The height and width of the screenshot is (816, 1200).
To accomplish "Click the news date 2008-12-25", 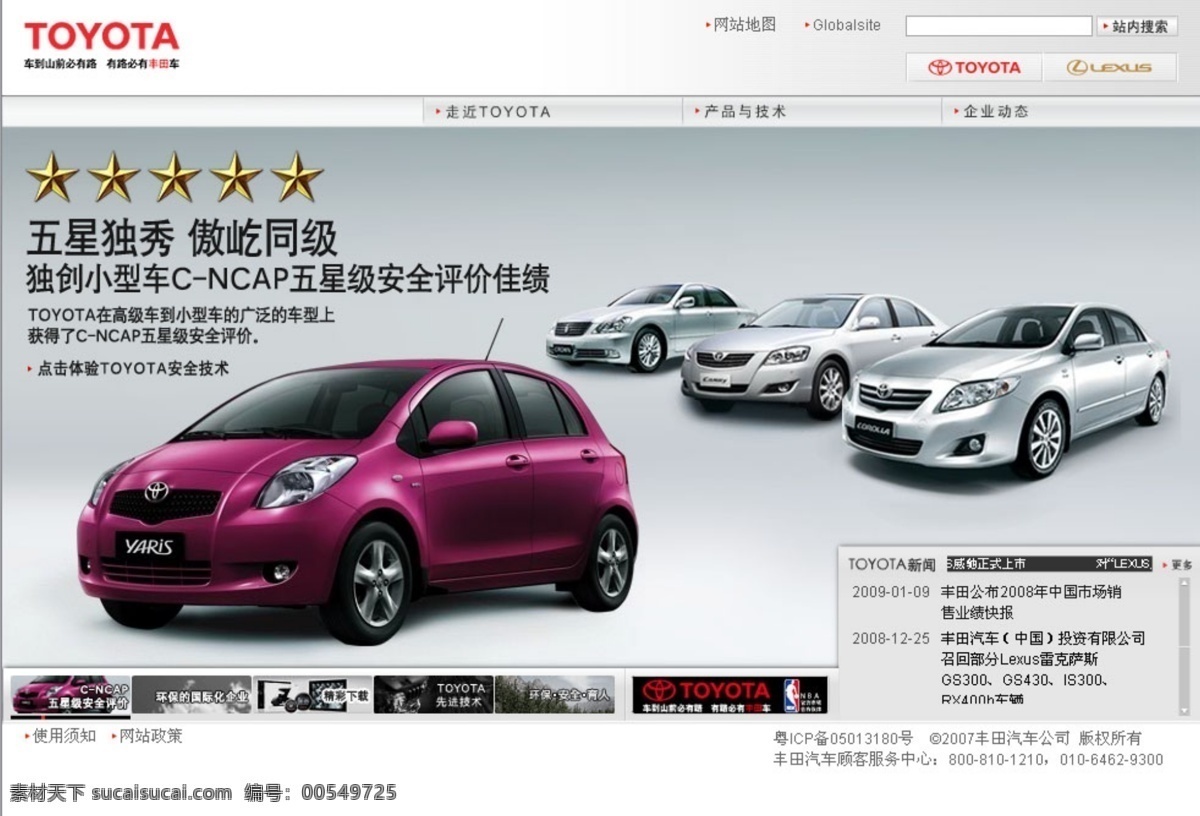I will coord(890,638).
